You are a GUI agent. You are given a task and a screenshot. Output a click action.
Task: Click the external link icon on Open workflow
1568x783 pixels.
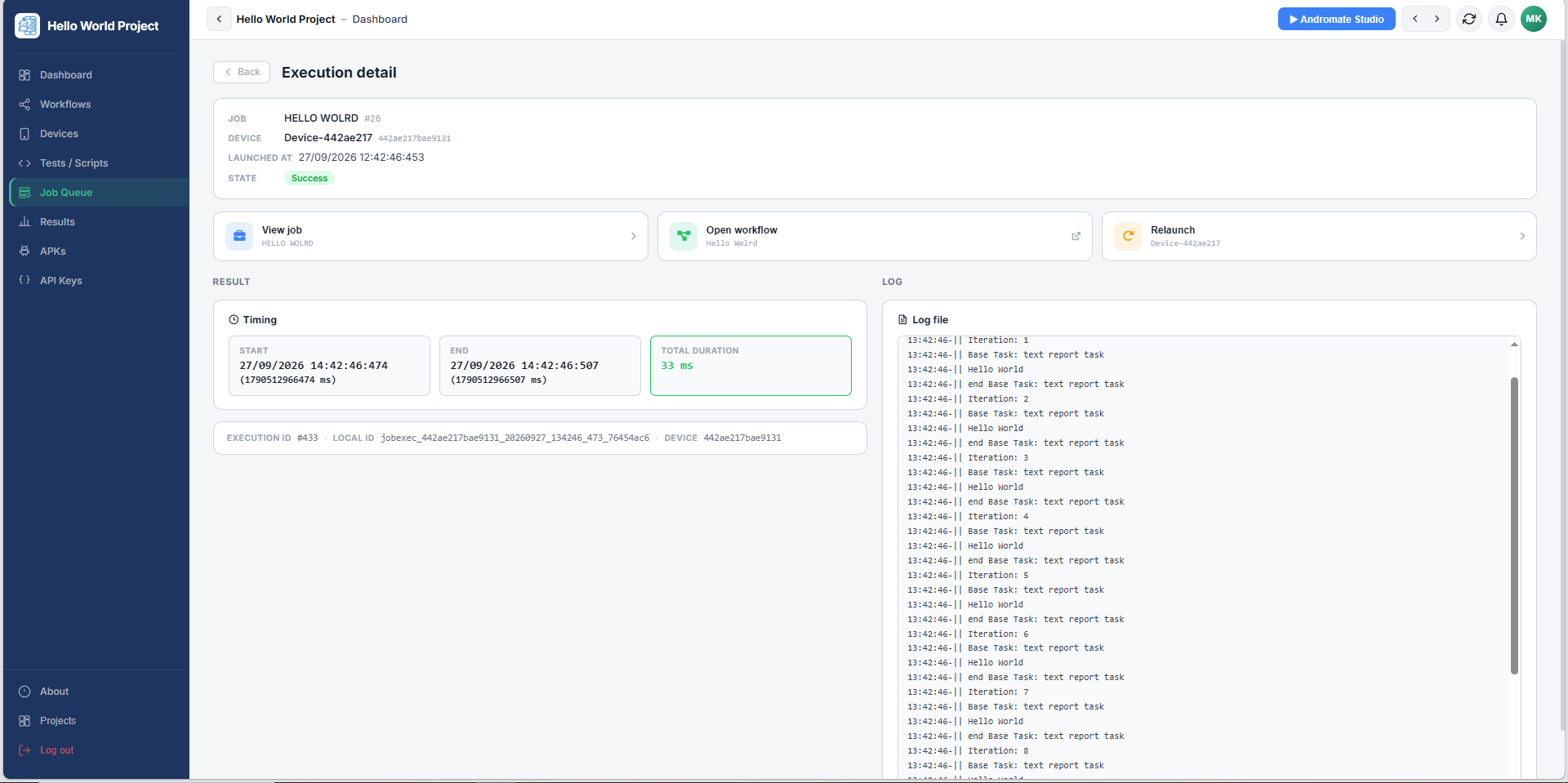[1076, 237]
